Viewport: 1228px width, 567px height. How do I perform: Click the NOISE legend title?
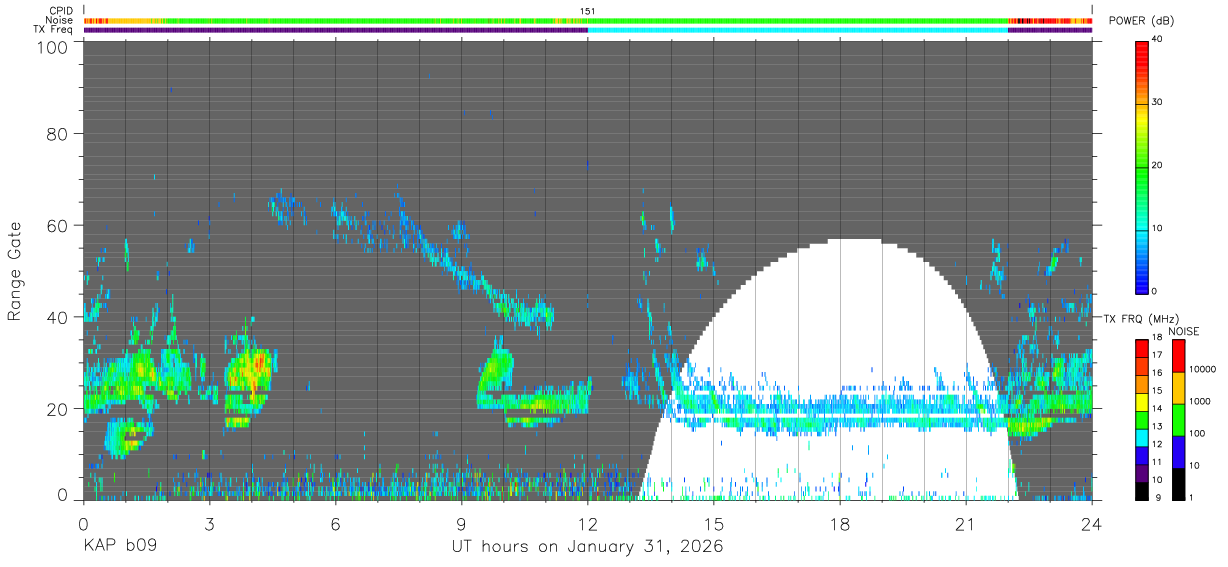coord(1183,331)
